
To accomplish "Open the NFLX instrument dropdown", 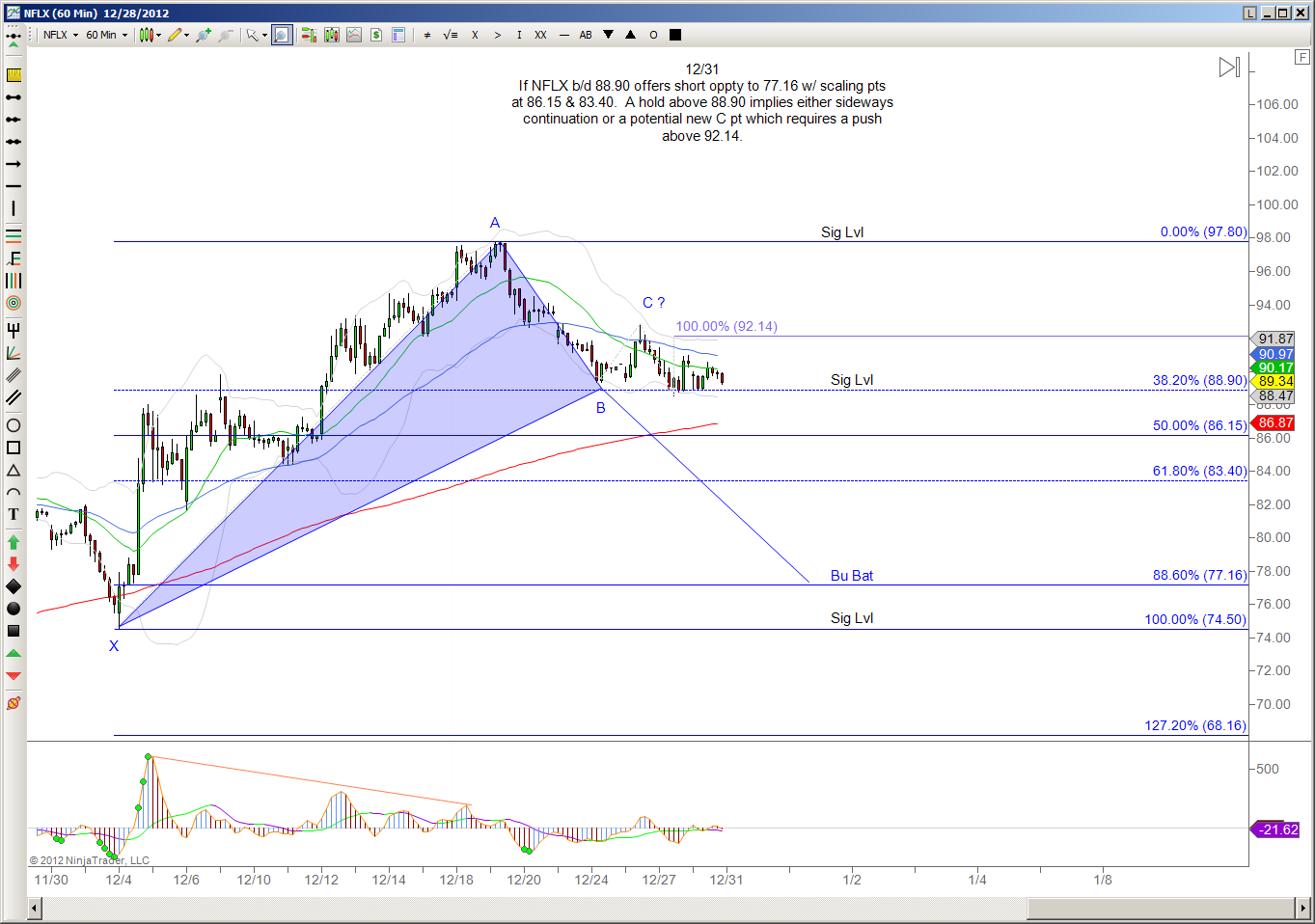I will [61, 35].
